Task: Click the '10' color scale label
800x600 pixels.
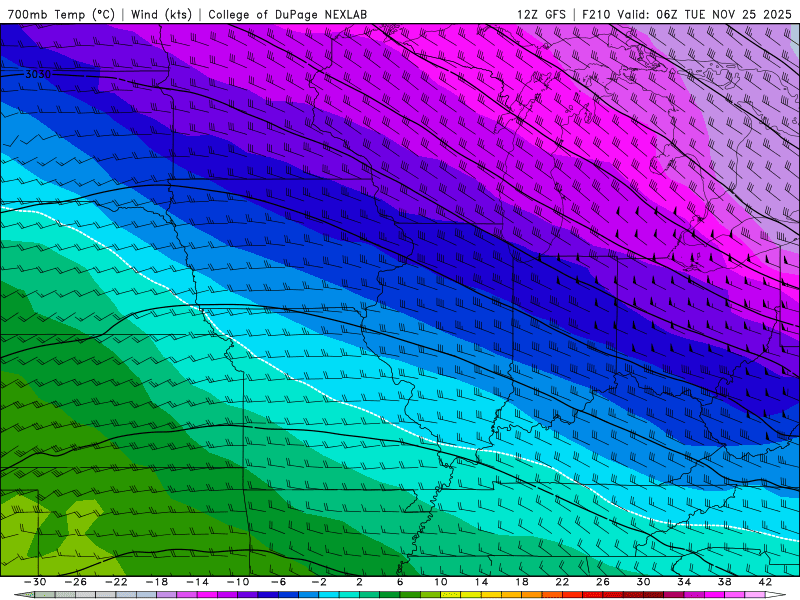Action: tap(441, 582)
